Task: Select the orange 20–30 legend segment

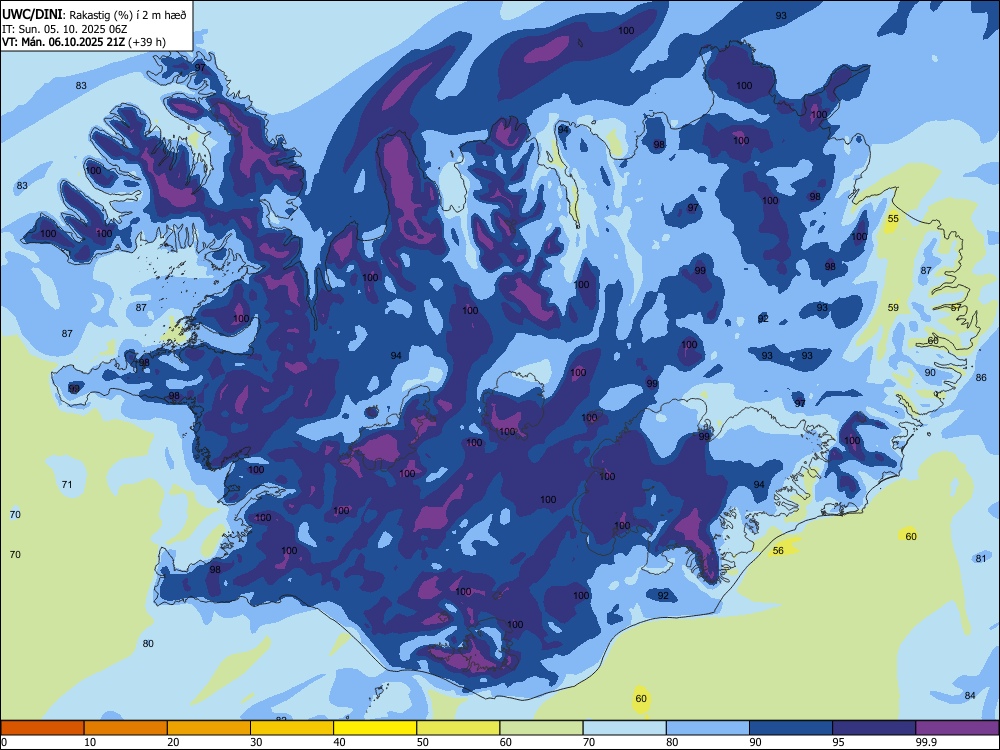Action: tap(209, 728)
